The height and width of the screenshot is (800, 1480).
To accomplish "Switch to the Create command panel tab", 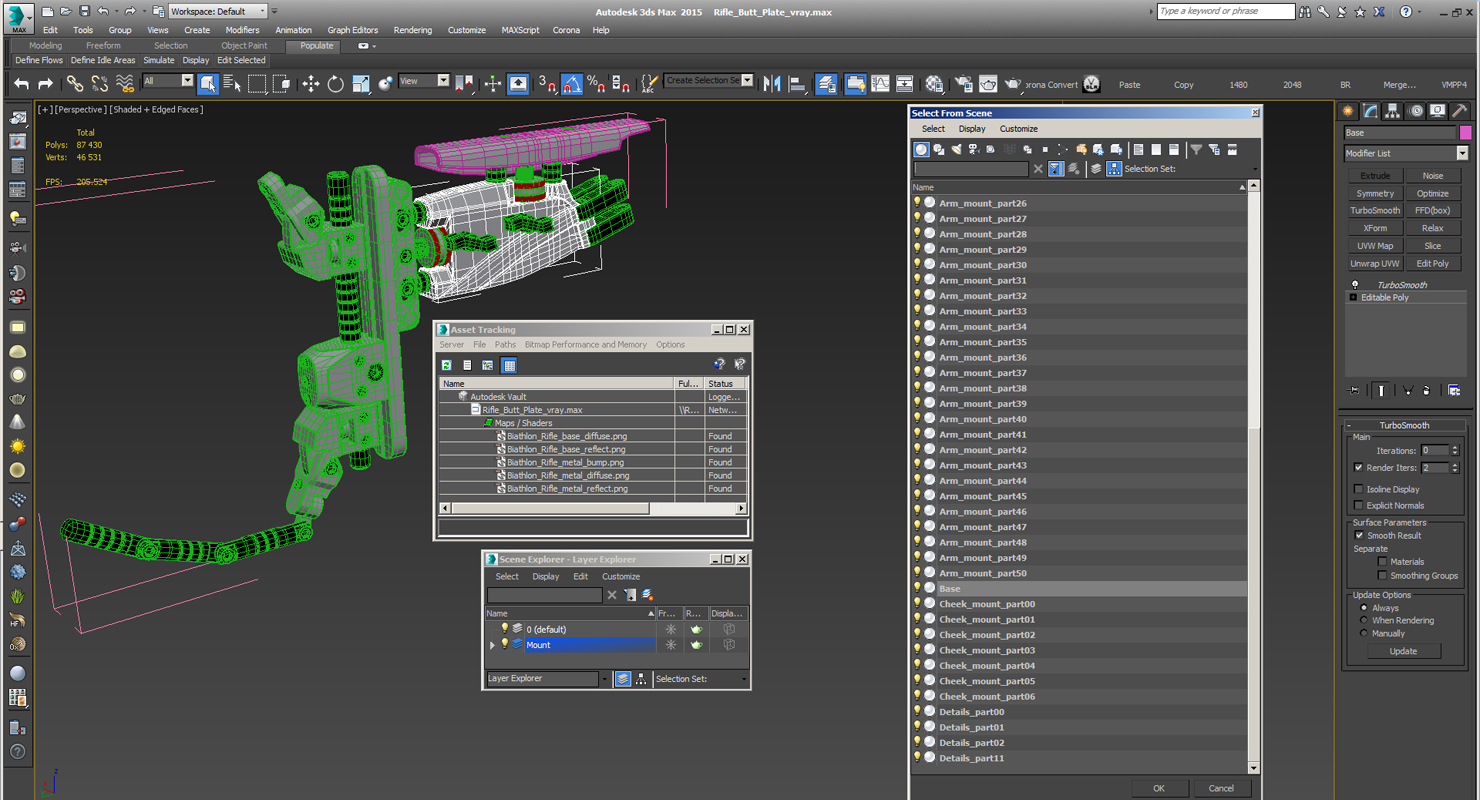I will tap(1348, 111).
